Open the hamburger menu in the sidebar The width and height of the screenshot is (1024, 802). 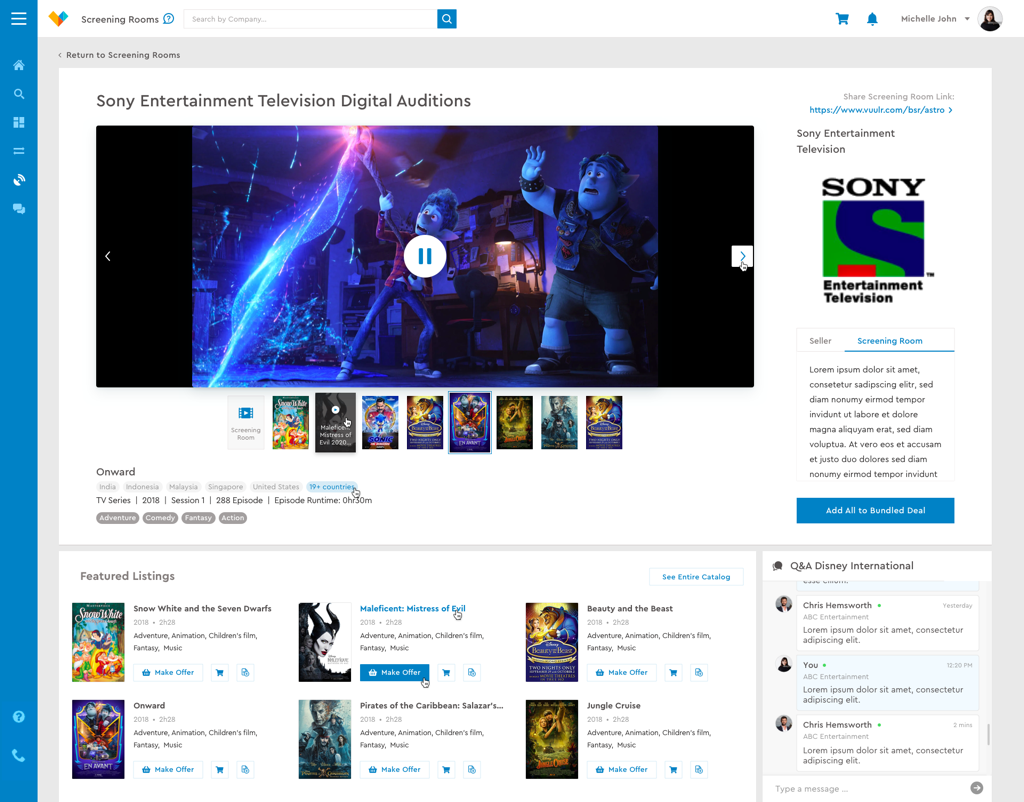pos(18,18)
